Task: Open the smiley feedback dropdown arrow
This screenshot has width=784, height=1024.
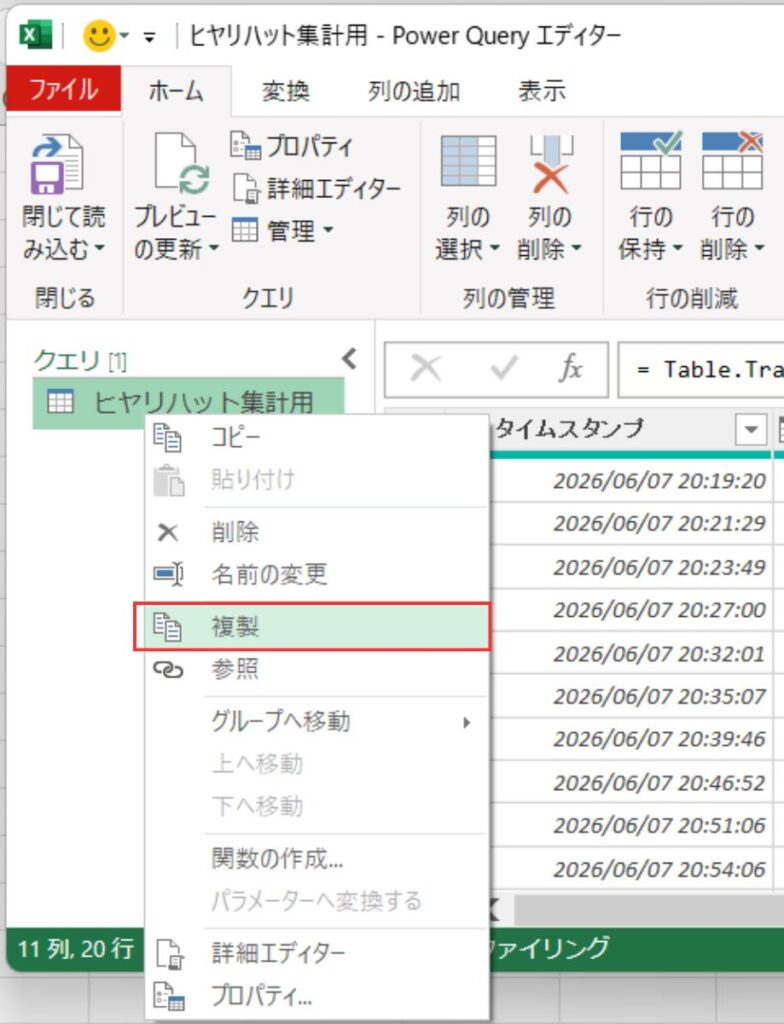Action: tap(124, 36)
